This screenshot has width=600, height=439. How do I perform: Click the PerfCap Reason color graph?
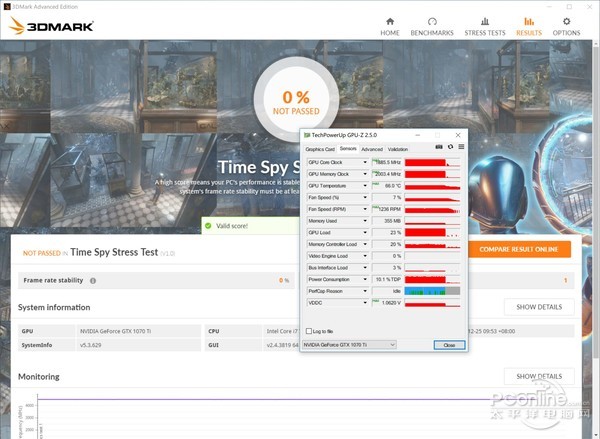coord(432,291)
